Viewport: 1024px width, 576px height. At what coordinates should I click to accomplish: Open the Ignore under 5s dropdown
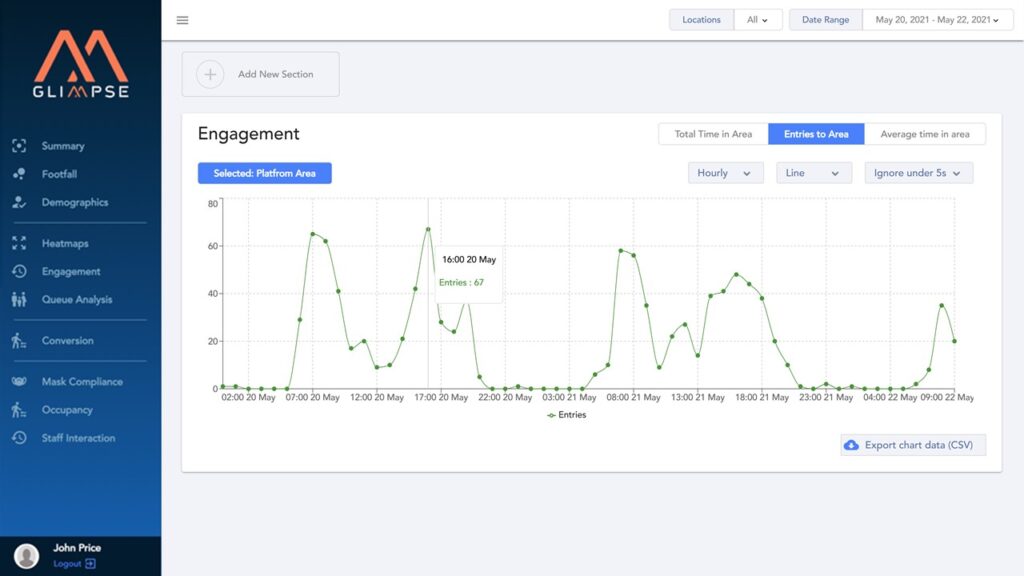(x=918, y=173)
